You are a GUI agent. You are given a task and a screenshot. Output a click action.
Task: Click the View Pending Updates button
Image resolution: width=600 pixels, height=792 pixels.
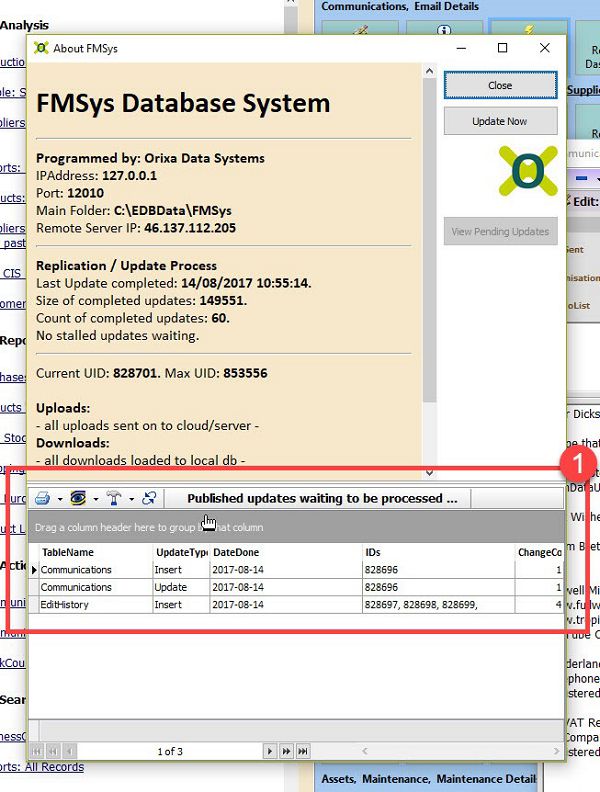coord(500,231)
